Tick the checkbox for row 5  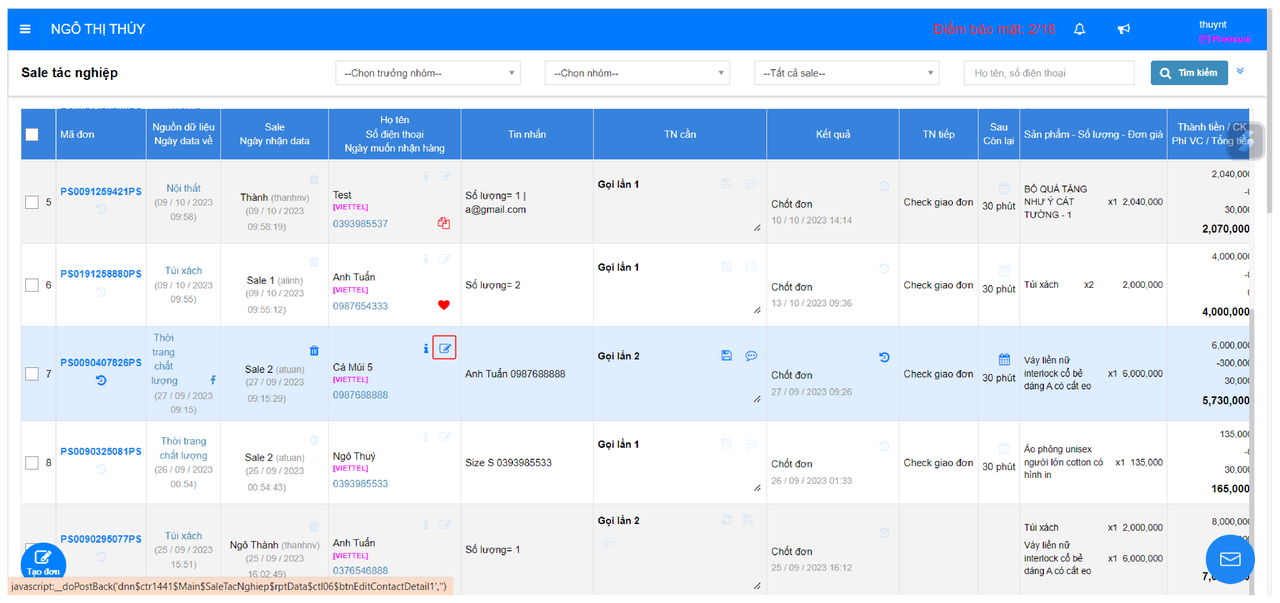tap(32, 202)
